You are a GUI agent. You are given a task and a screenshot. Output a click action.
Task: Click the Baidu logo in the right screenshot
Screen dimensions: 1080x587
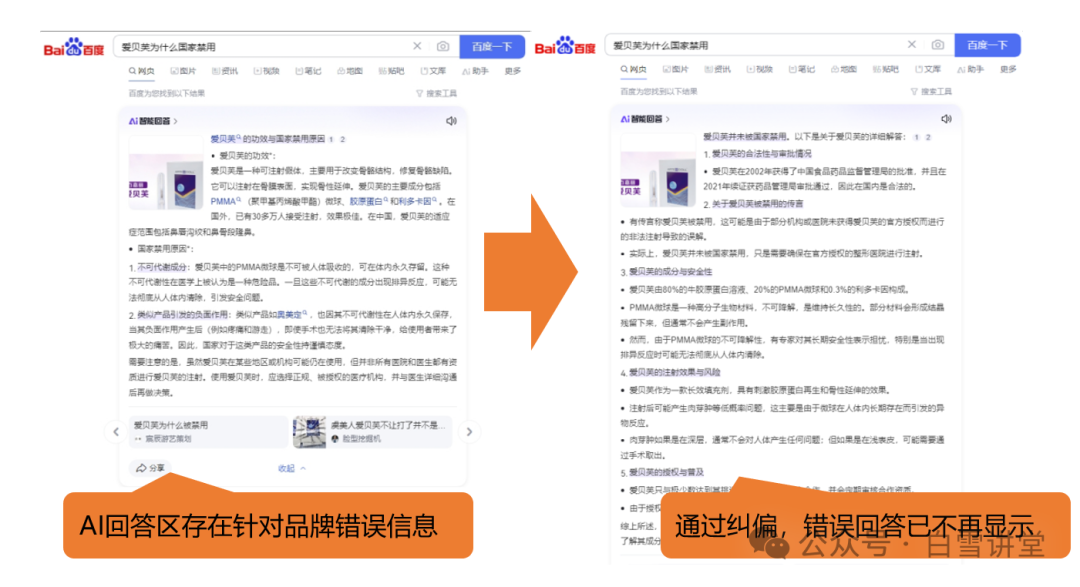coord(565,46)
